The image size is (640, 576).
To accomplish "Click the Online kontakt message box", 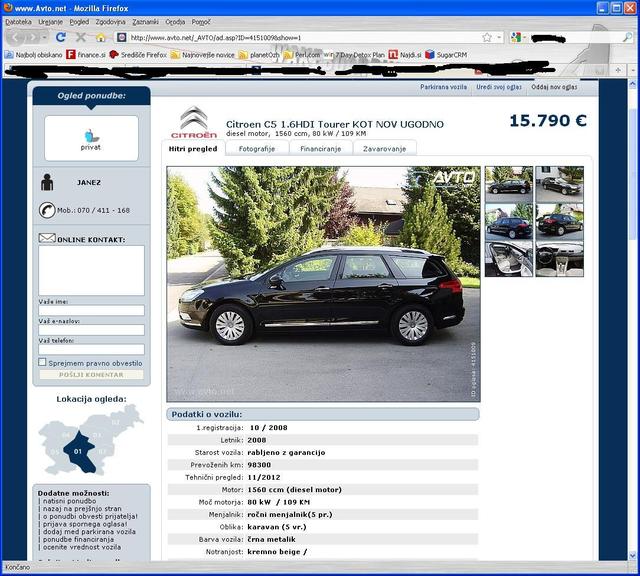I will pos(91,270).
